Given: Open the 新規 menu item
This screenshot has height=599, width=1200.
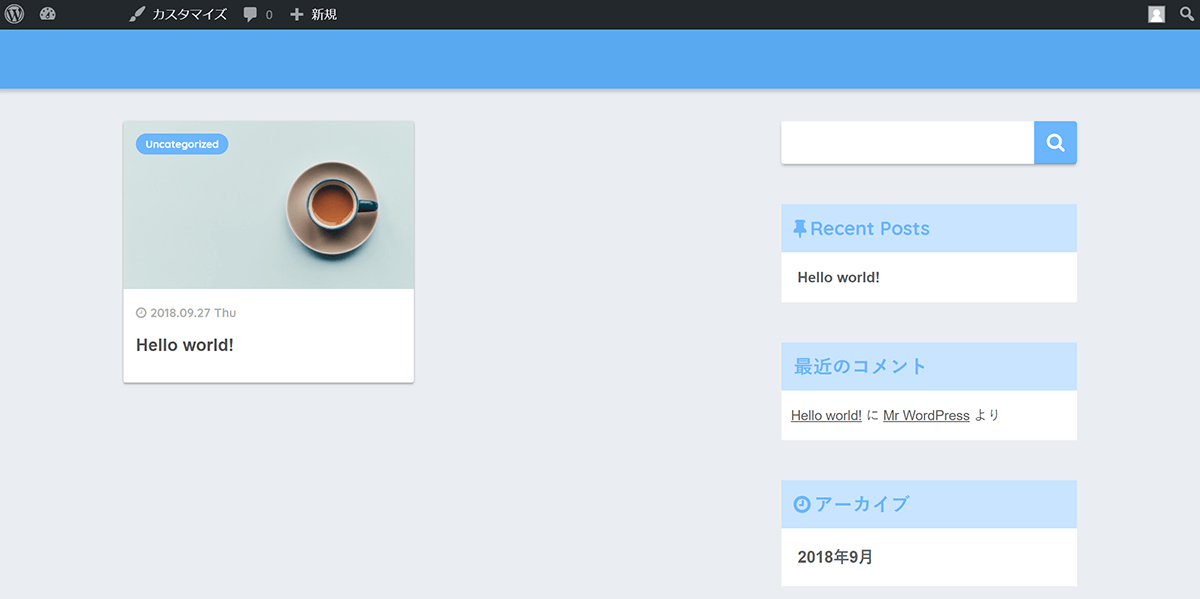Looking at the screenshot, I should [324, 15].
